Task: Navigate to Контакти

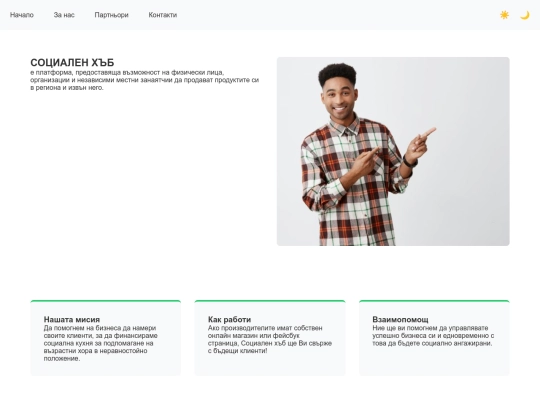Action: [x=163, y=15]
